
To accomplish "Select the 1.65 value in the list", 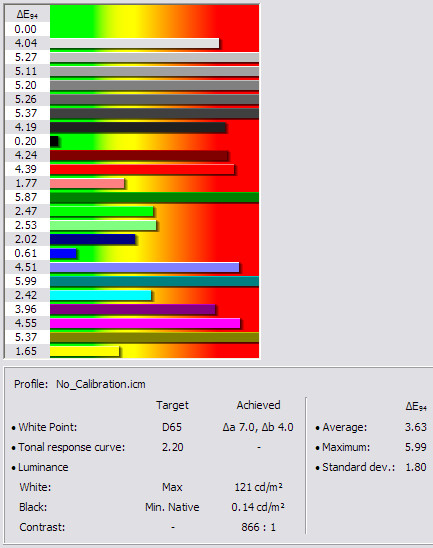I will [26, 351].
